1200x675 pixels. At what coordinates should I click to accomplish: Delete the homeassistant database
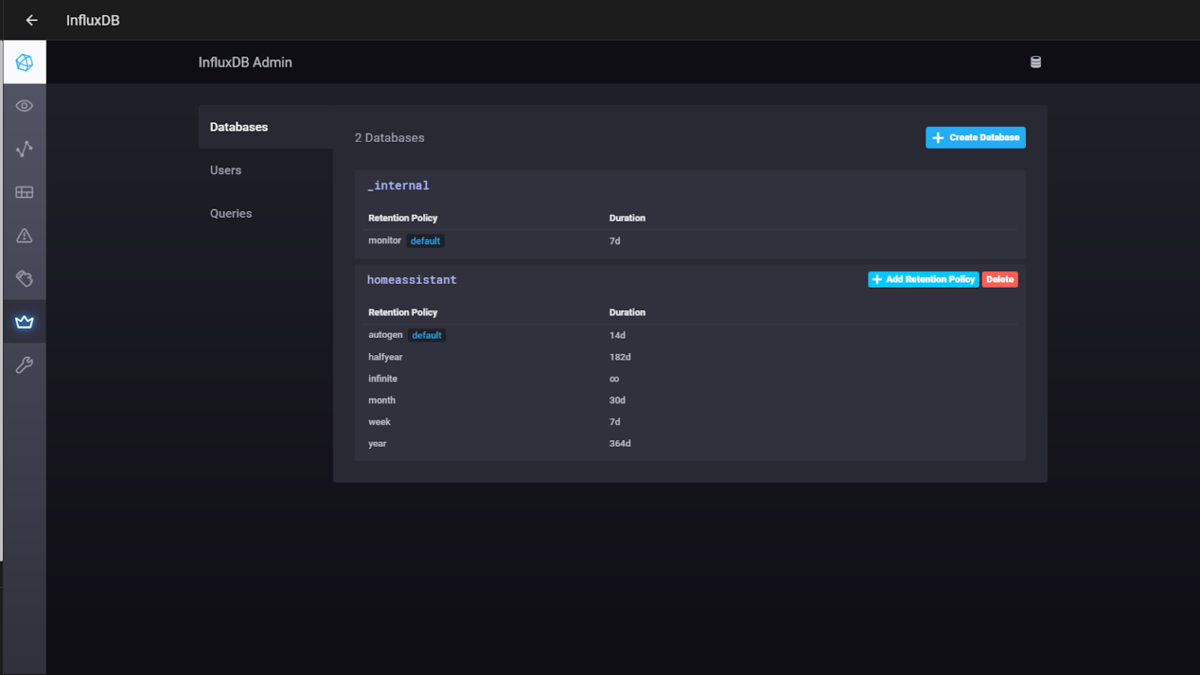point(999,279)
